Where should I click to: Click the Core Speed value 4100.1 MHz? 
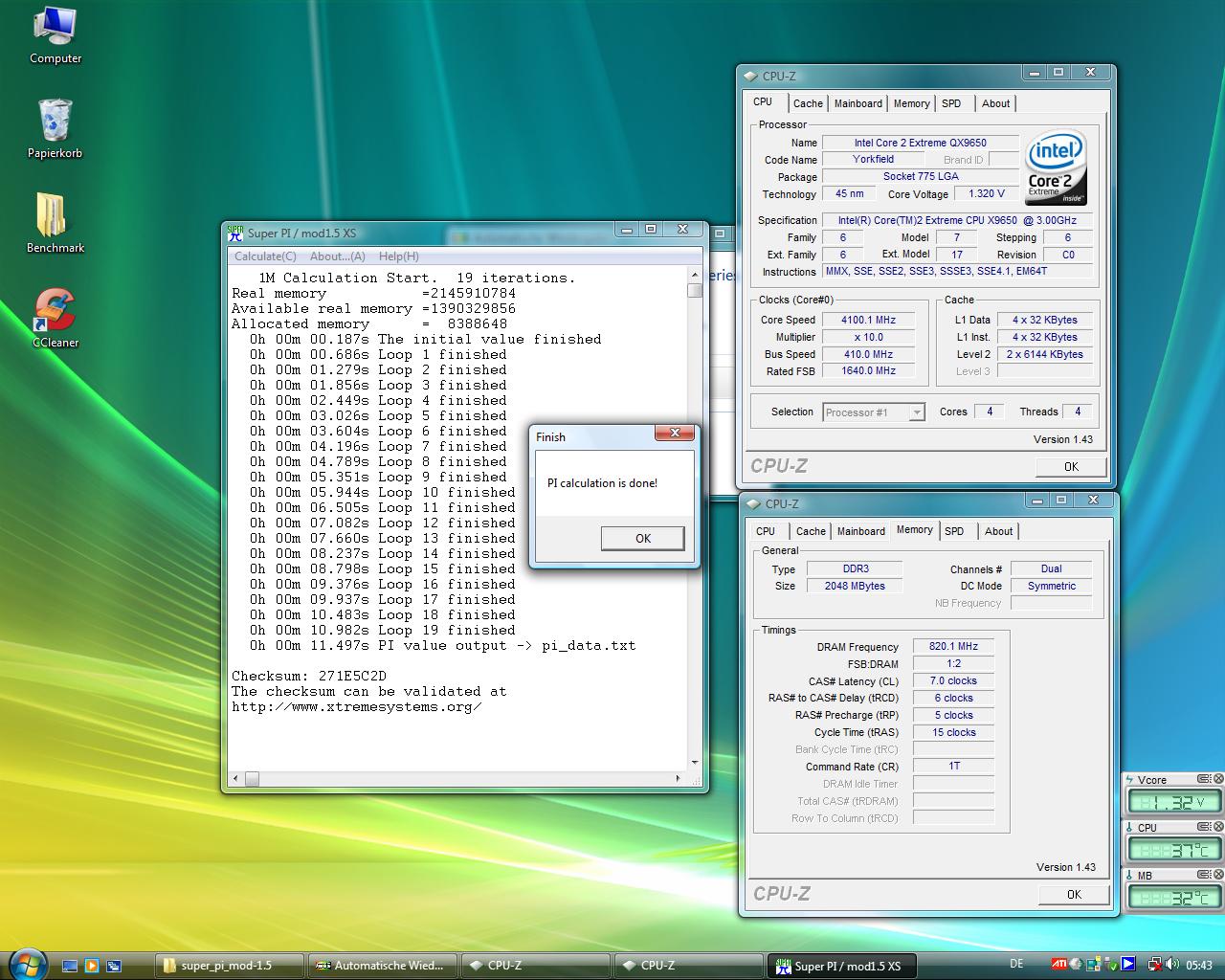[869, 320]
